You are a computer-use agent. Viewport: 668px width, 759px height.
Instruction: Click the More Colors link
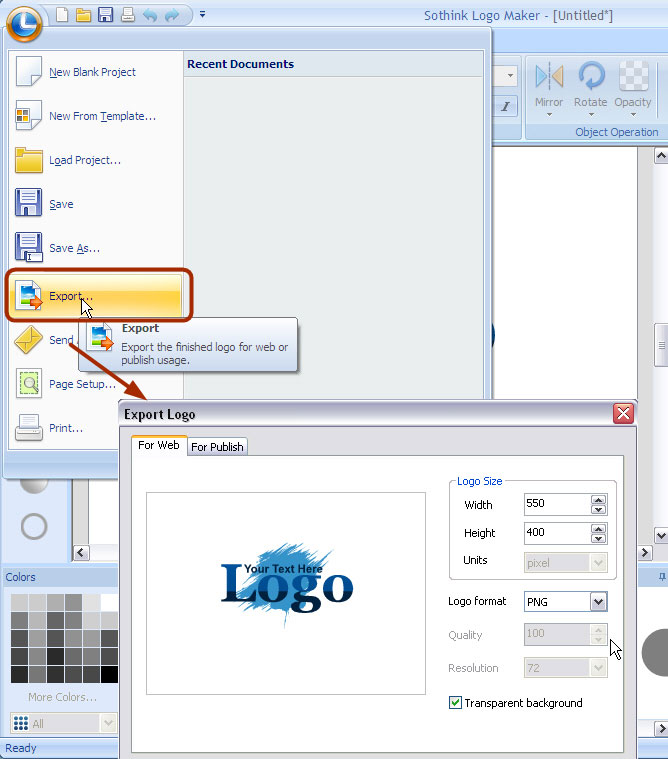click(62, 697)
